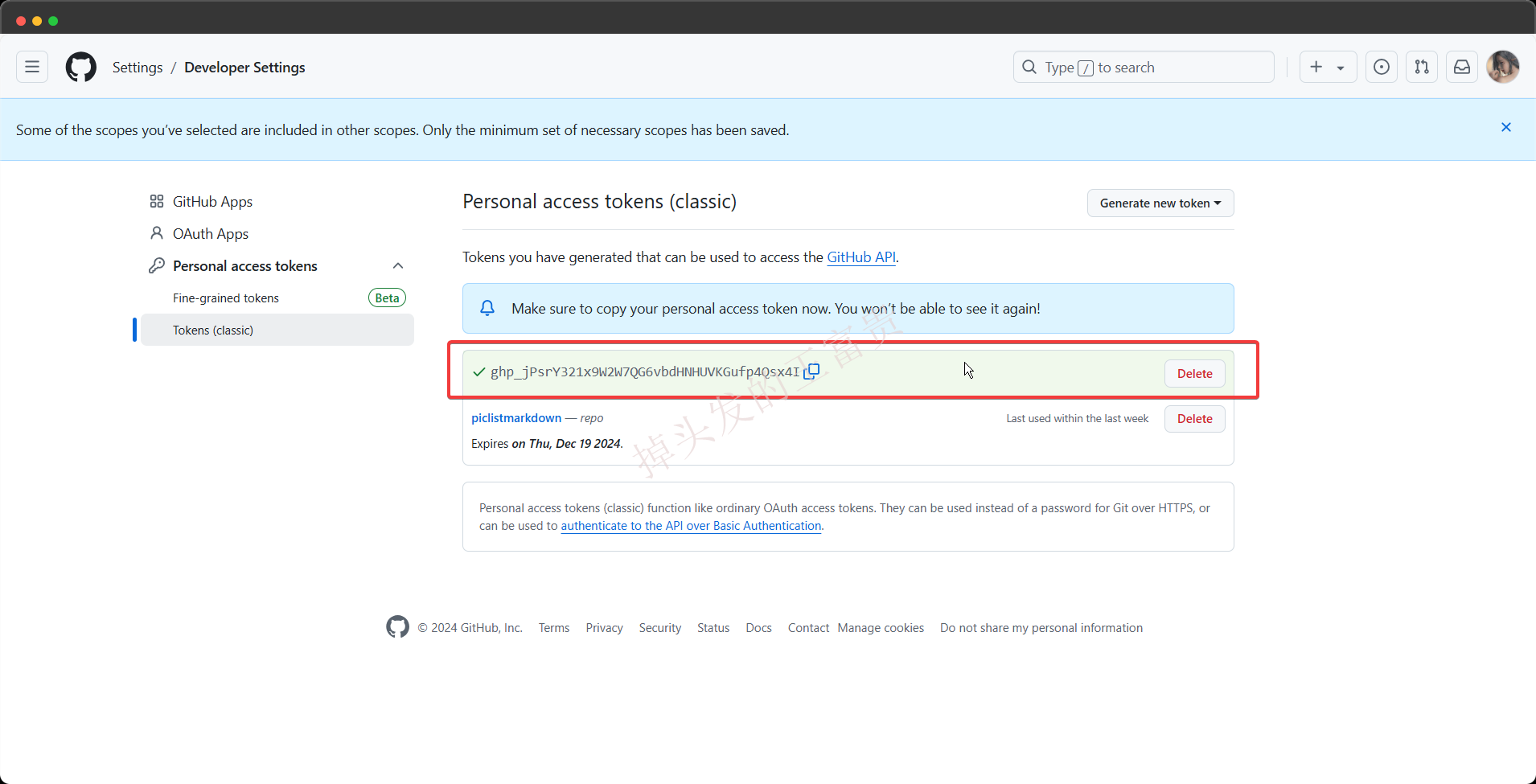Delete the piclistmarkdown token
Screen dimensions: 1536x784
(1195, 418)
